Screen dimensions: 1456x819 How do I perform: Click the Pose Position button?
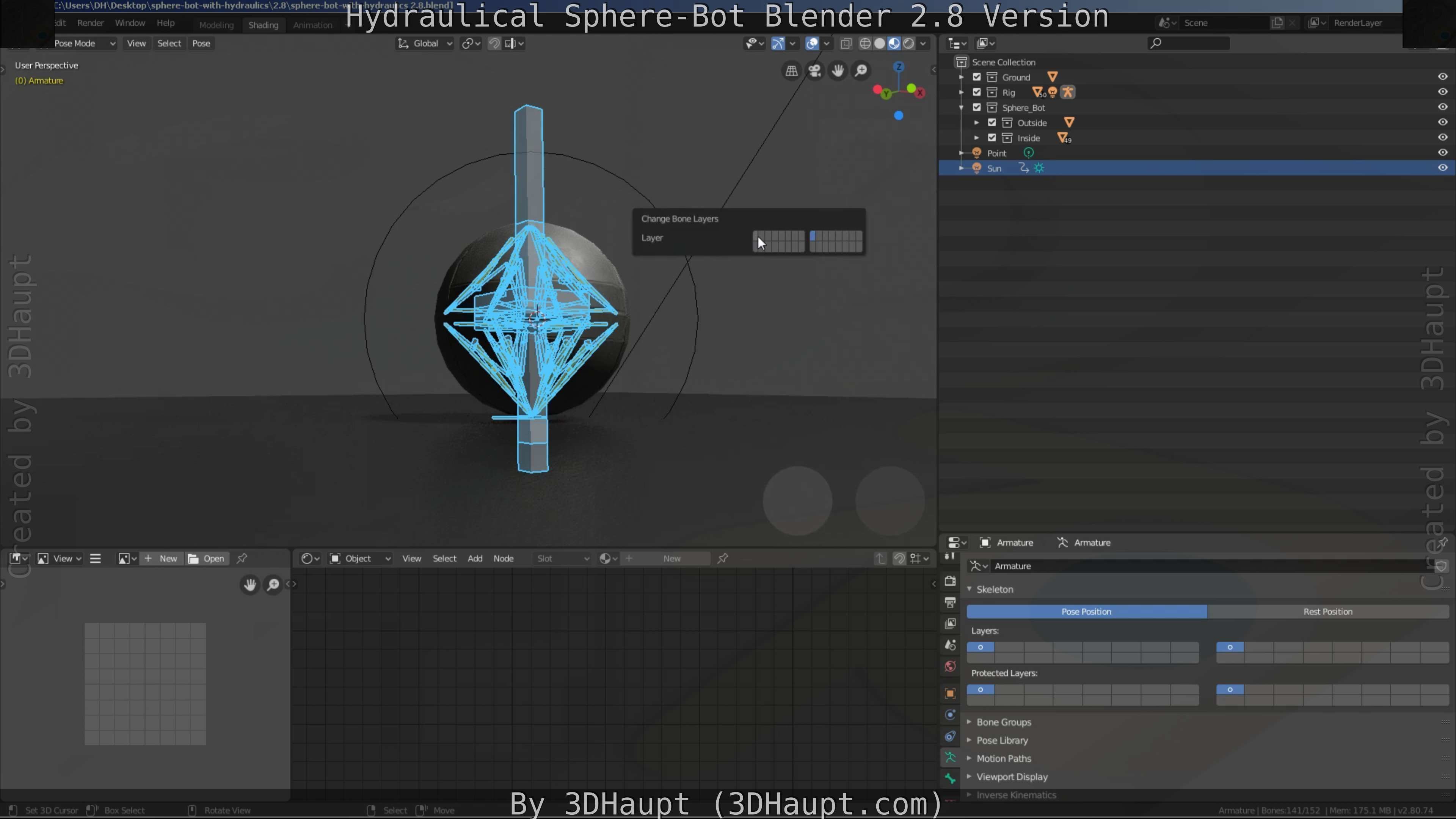1086,612
